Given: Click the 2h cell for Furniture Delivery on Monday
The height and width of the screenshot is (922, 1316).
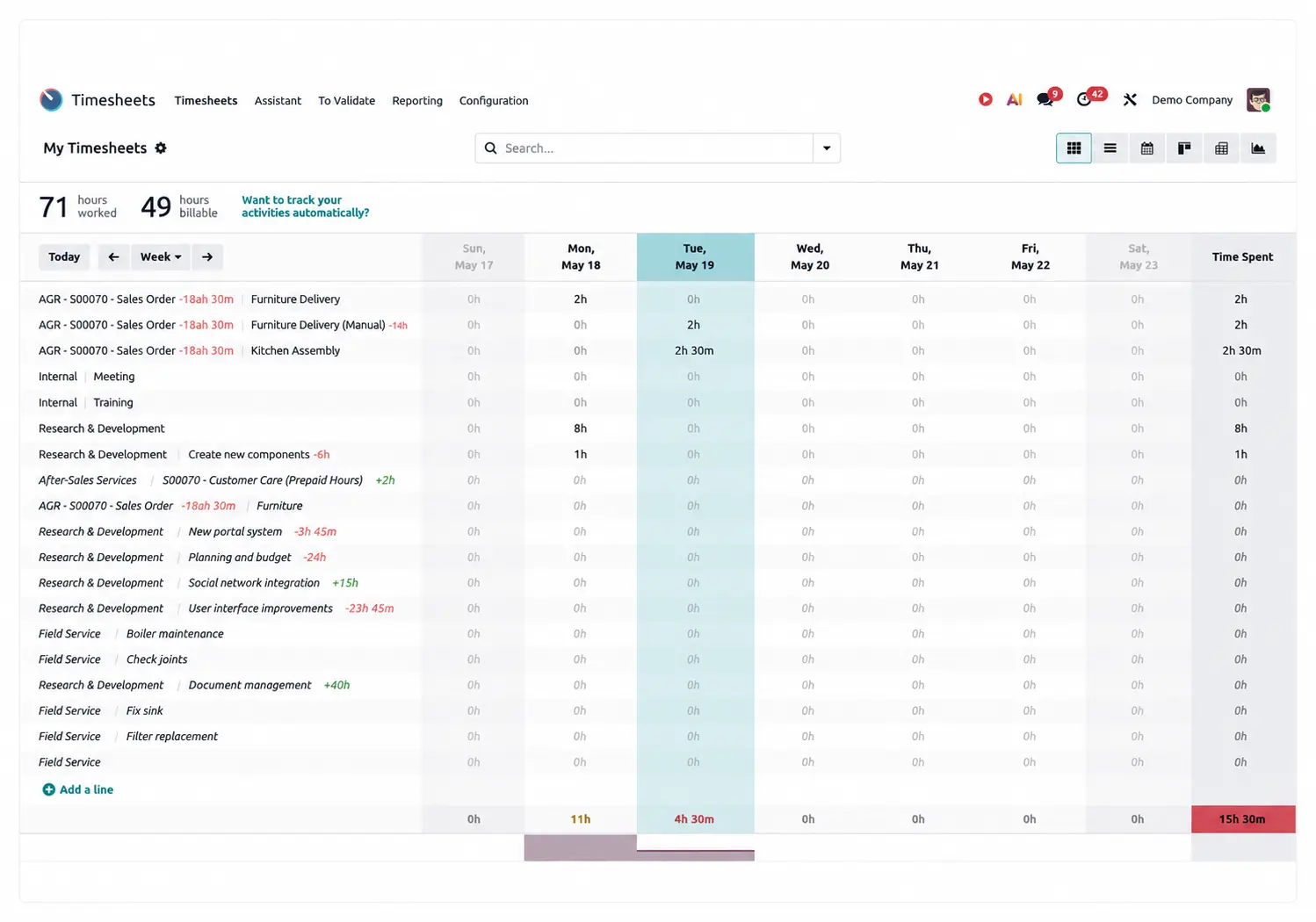Looking at the screenshot, I should click(x=581, y=299).
